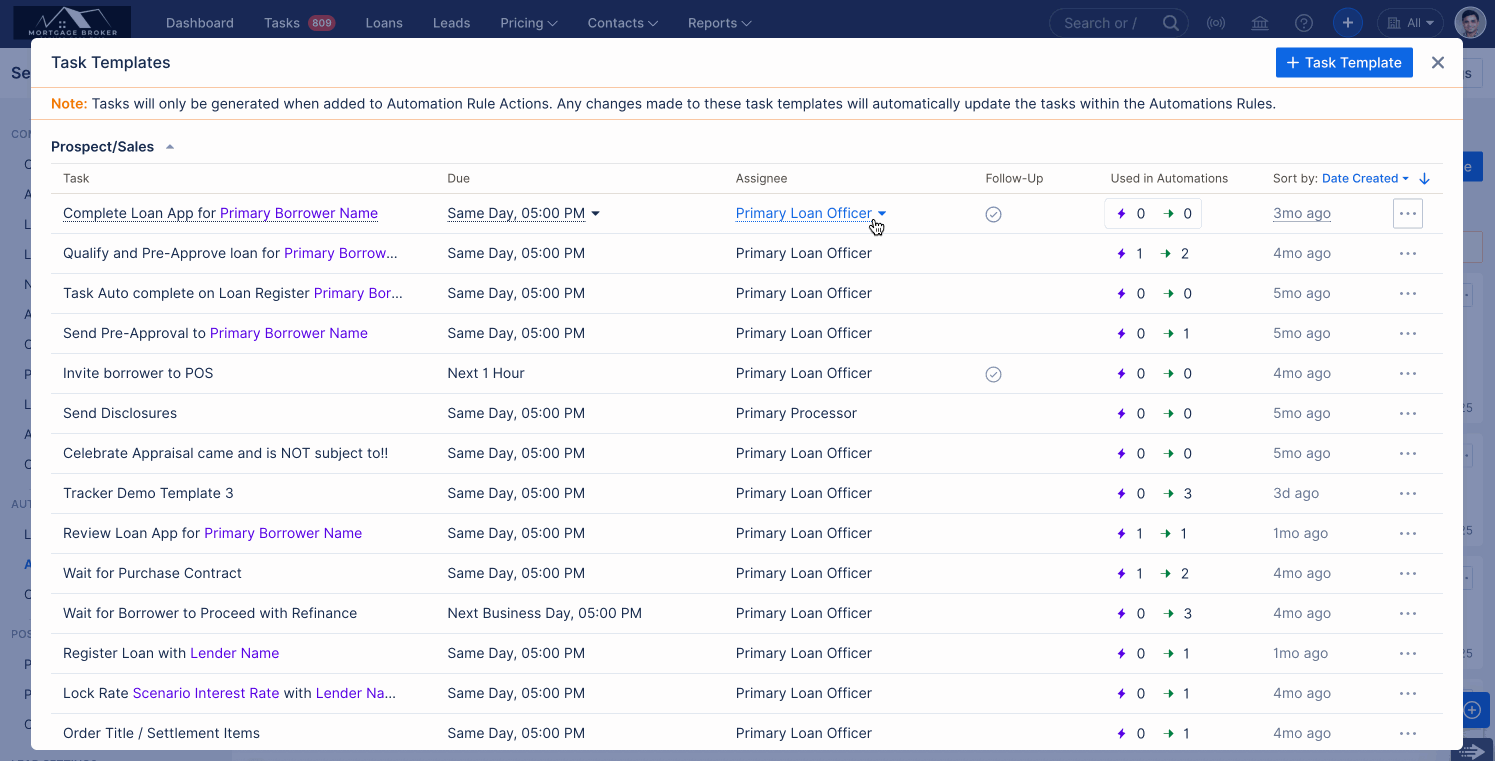Open three-dot menu for Wait for Purchase Contract
This screenshot has width=1495, height=761.
pos(1408,573)
